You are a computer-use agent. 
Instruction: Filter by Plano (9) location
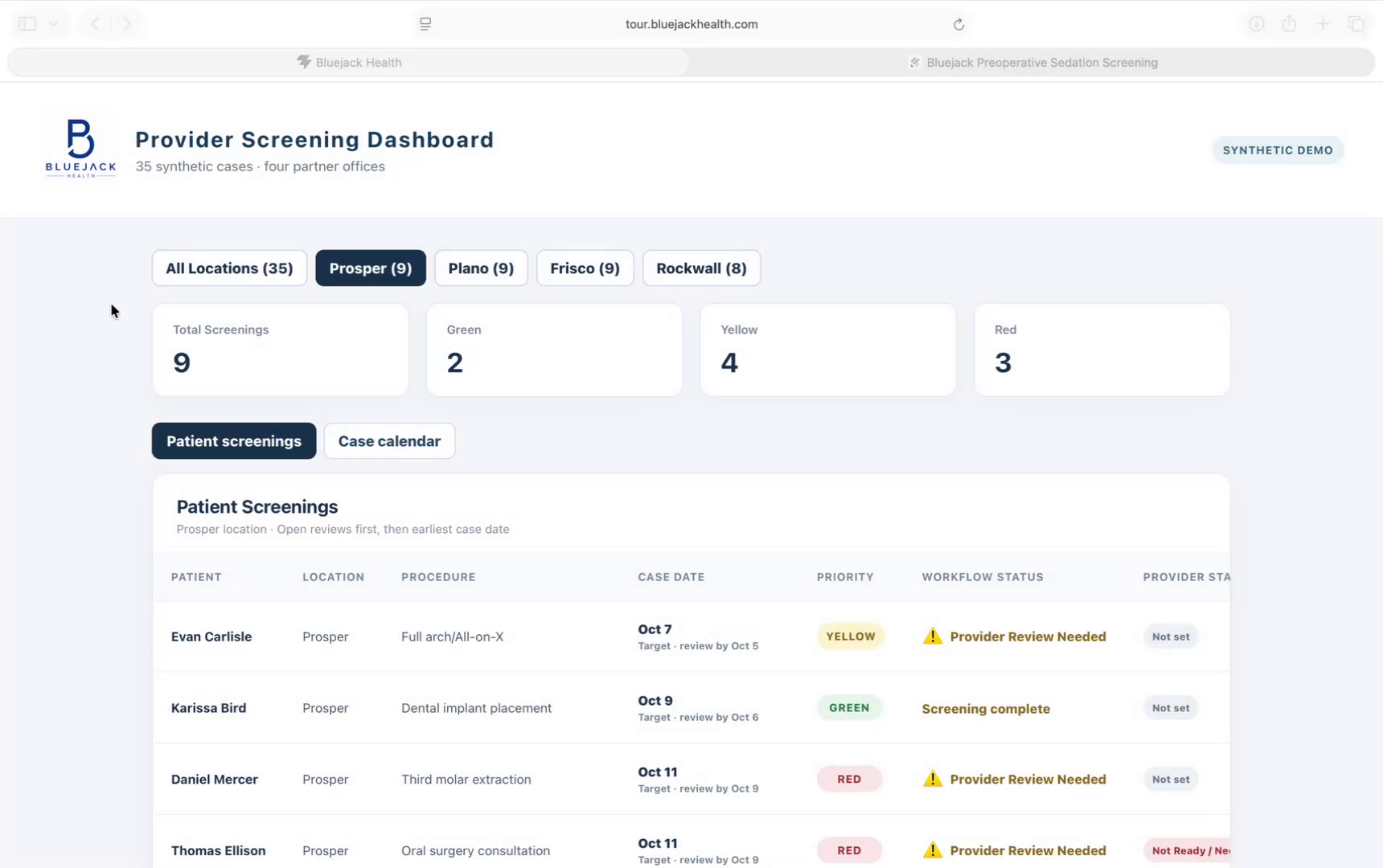[481, 268]
